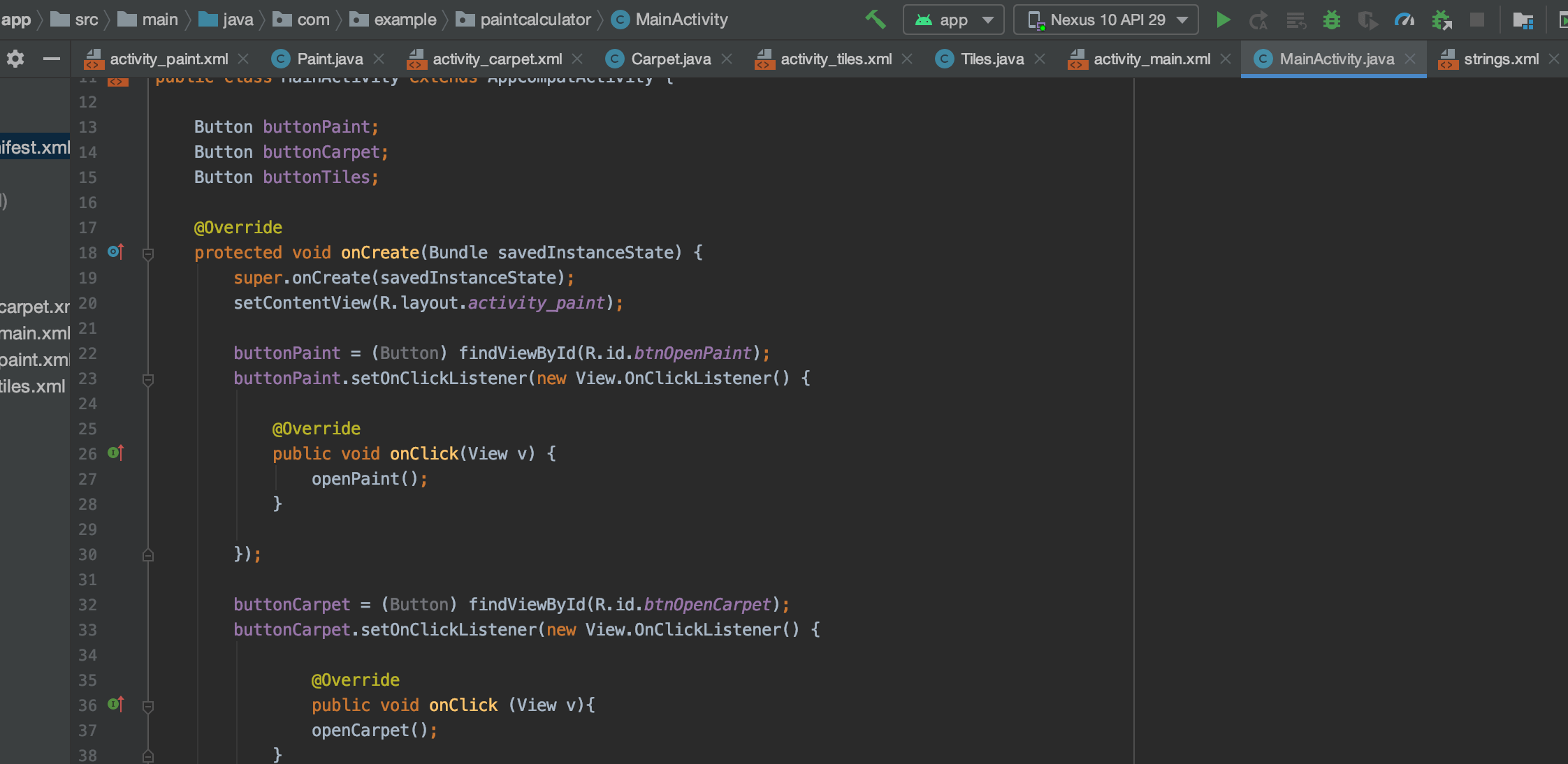The image size is (1568, 764).
Task: Open the Profile app gauge icon
Action: click(x=1404, y=20)
